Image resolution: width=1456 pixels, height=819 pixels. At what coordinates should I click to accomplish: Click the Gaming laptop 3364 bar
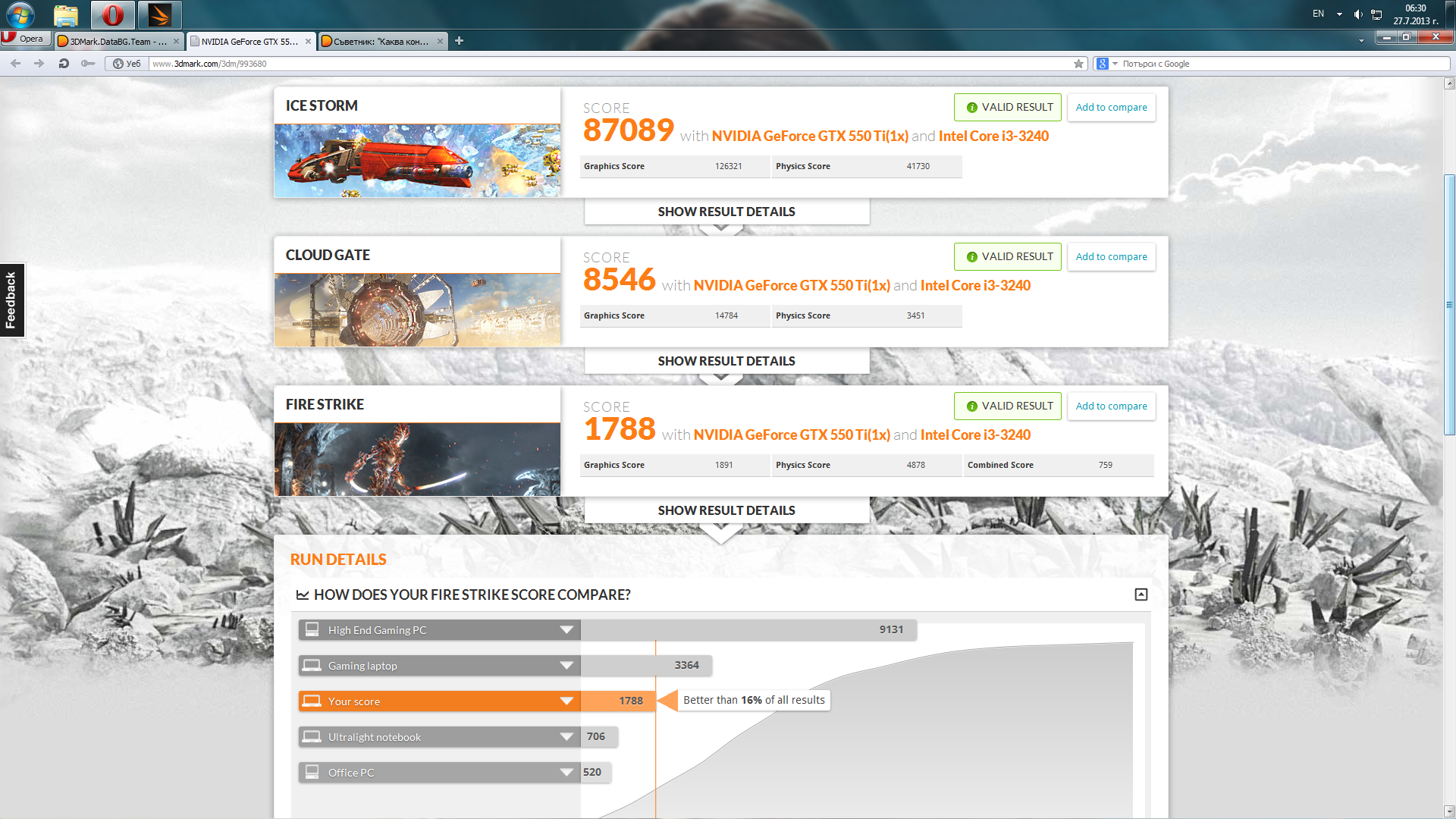click(646, 666)
